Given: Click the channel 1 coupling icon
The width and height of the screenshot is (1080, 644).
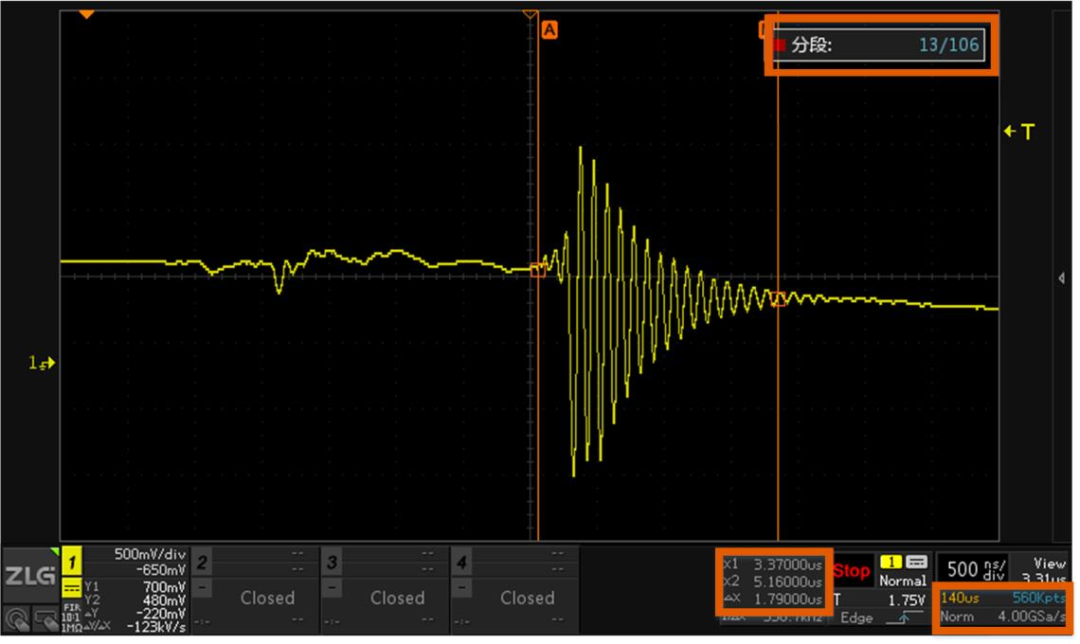Looking at the screenshot, I should tap(72, 589).
